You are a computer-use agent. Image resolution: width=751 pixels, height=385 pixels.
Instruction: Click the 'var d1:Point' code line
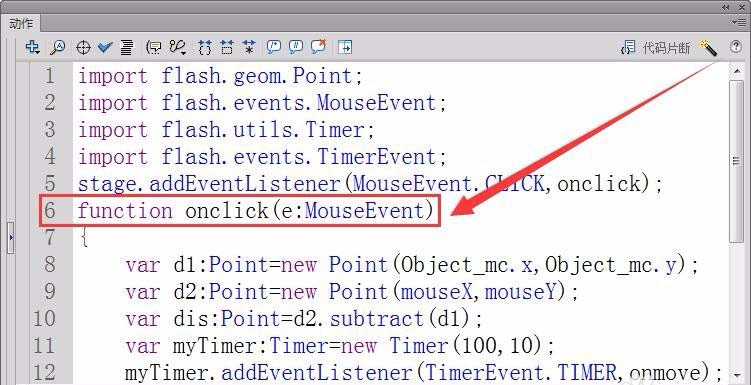[x=412, y=264]
